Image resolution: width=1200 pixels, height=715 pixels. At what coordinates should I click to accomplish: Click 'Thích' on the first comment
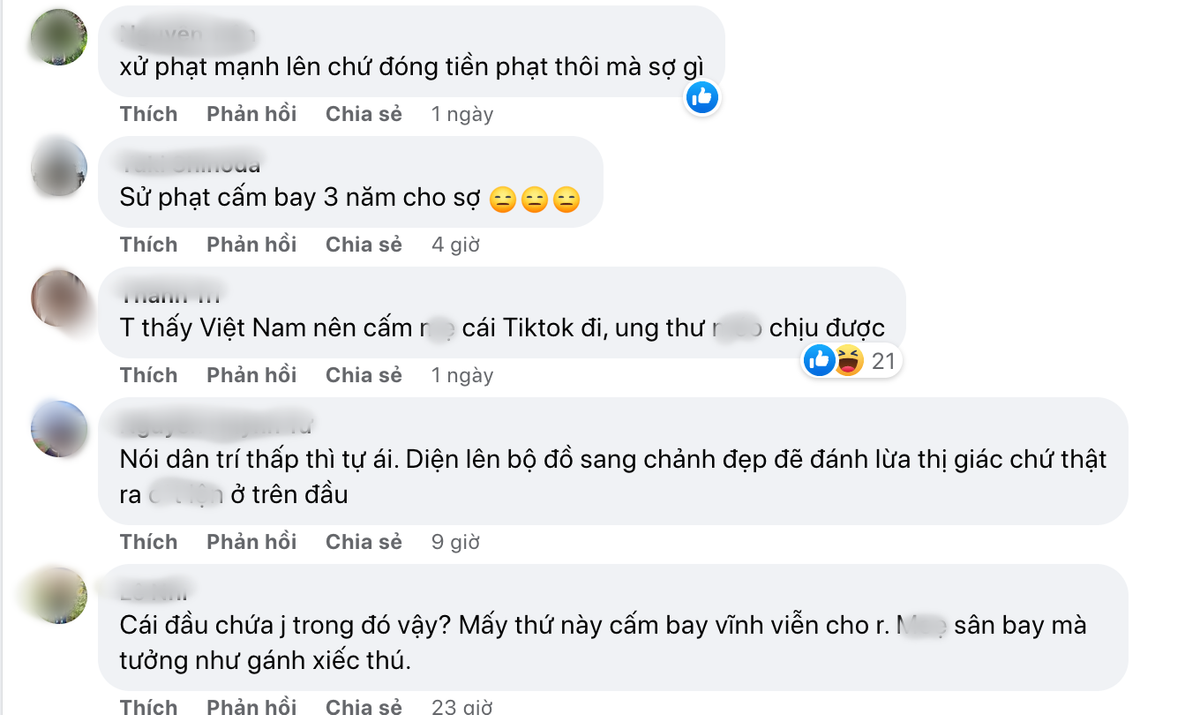(149, 113)
